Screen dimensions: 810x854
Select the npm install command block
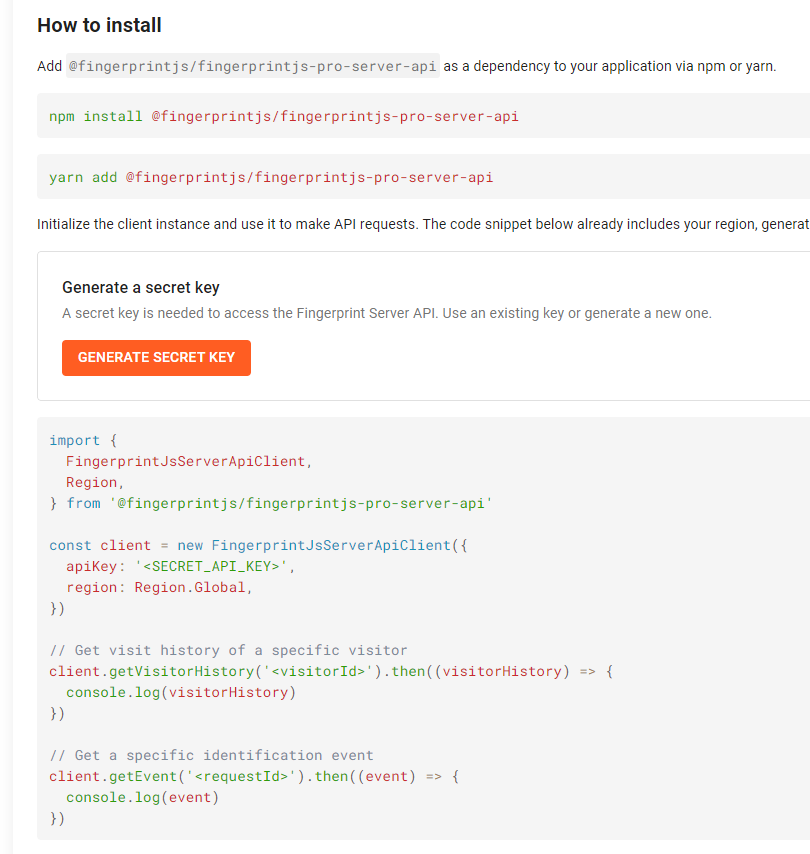point(284,116)
